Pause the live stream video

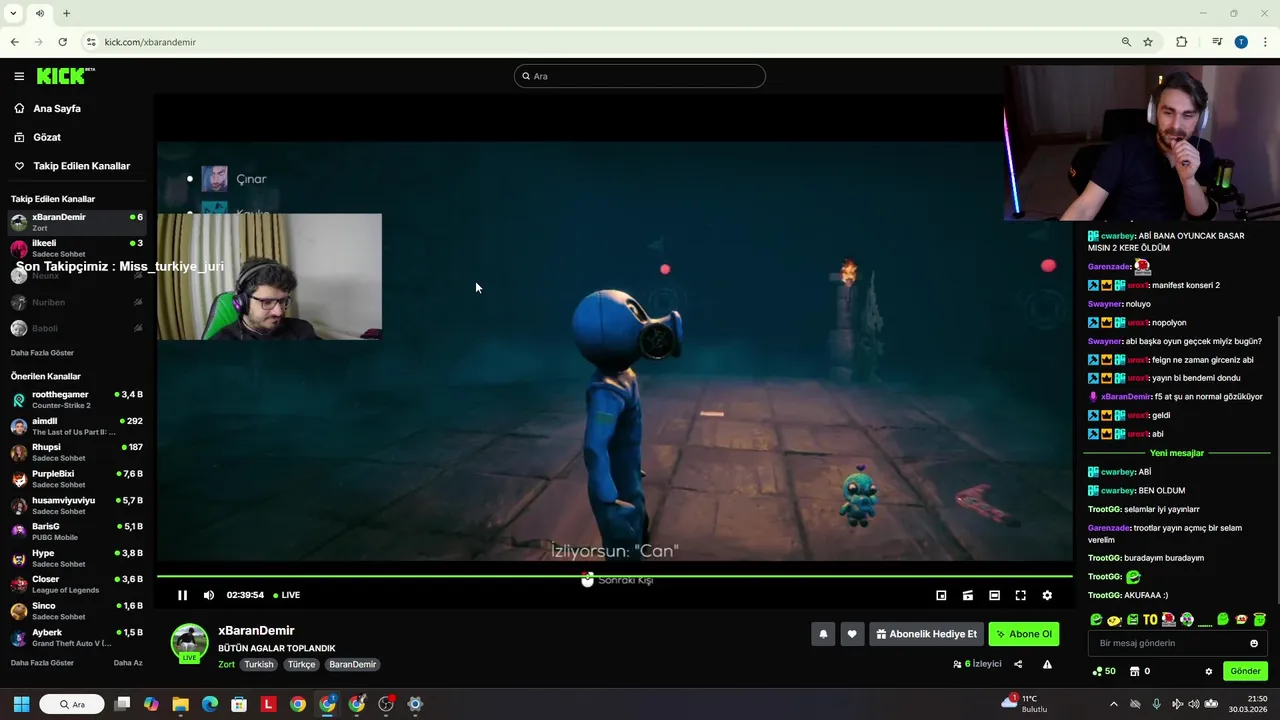(x=182, y=595)
